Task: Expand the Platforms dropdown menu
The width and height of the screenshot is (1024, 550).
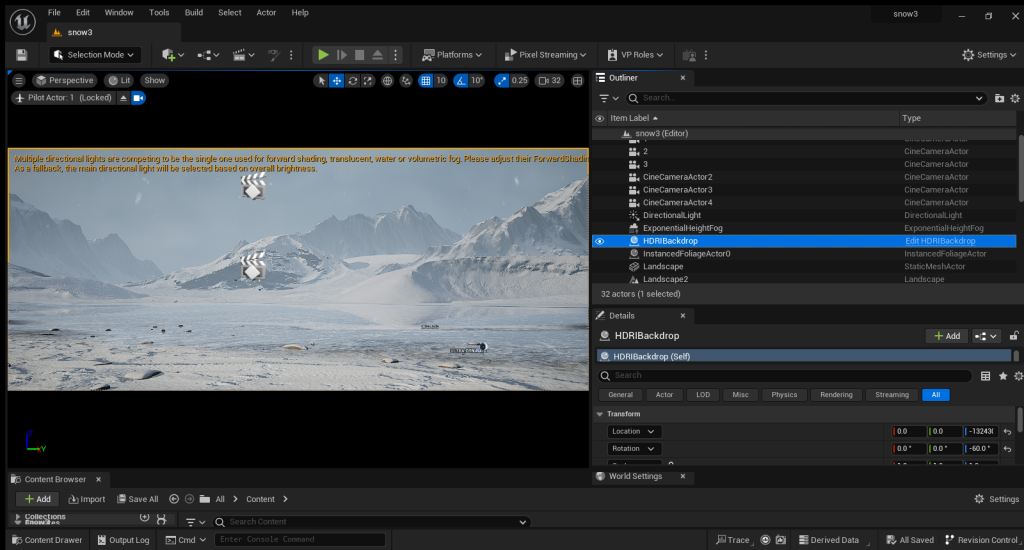Action: click(453, 55)
